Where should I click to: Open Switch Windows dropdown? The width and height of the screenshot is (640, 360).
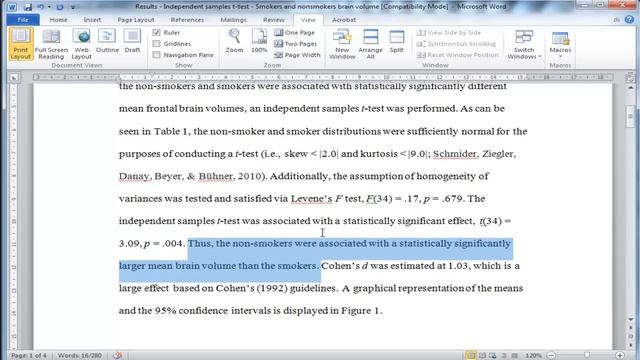[x=524, y=44]
